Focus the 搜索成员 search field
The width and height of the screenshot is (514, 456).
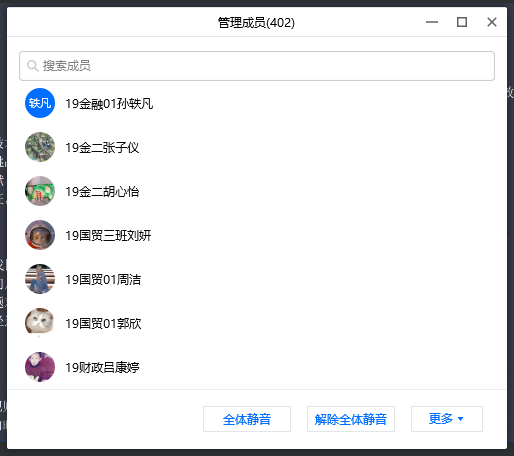click(x=257, y=66)
